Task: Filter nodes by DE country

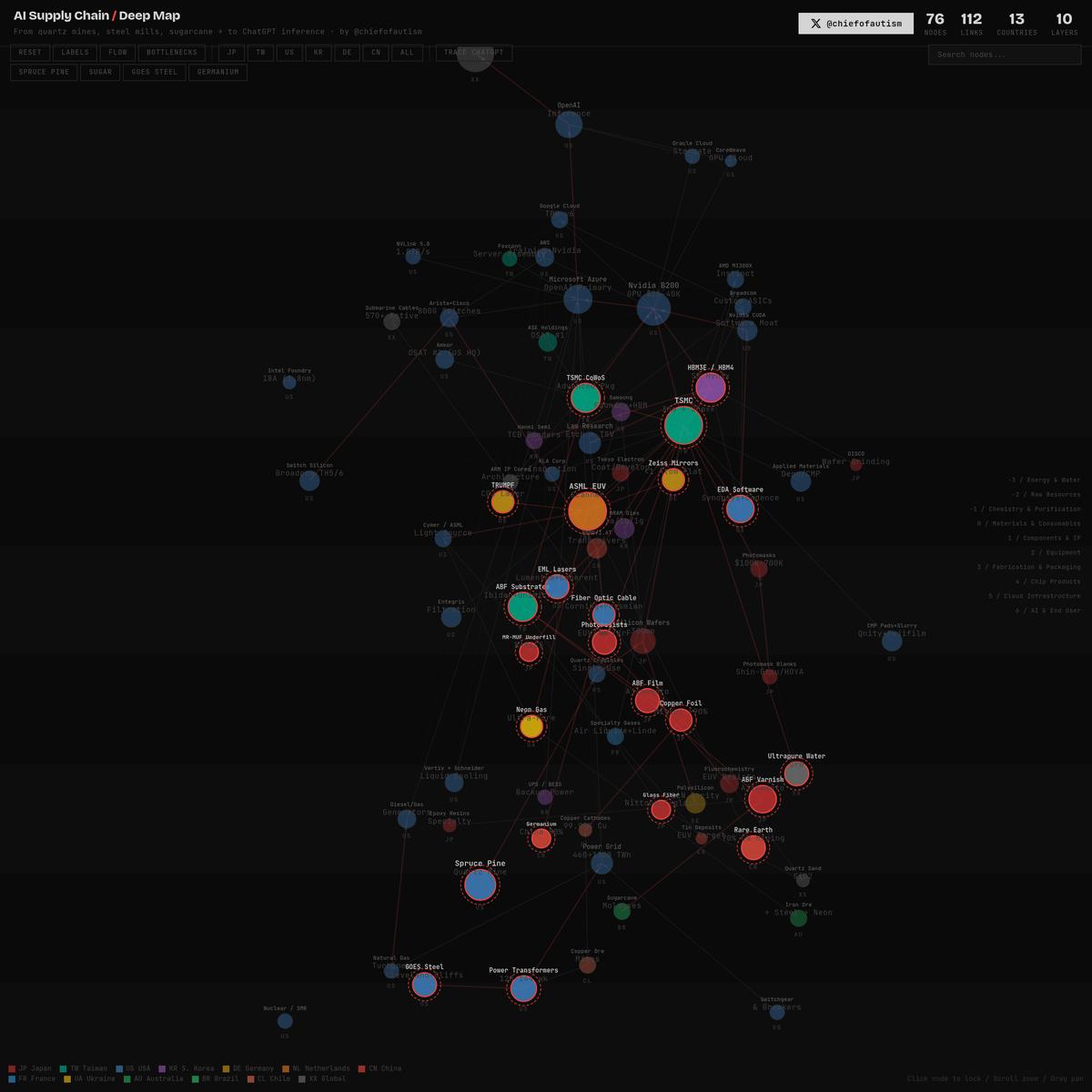Action: (x=347, y=53)
